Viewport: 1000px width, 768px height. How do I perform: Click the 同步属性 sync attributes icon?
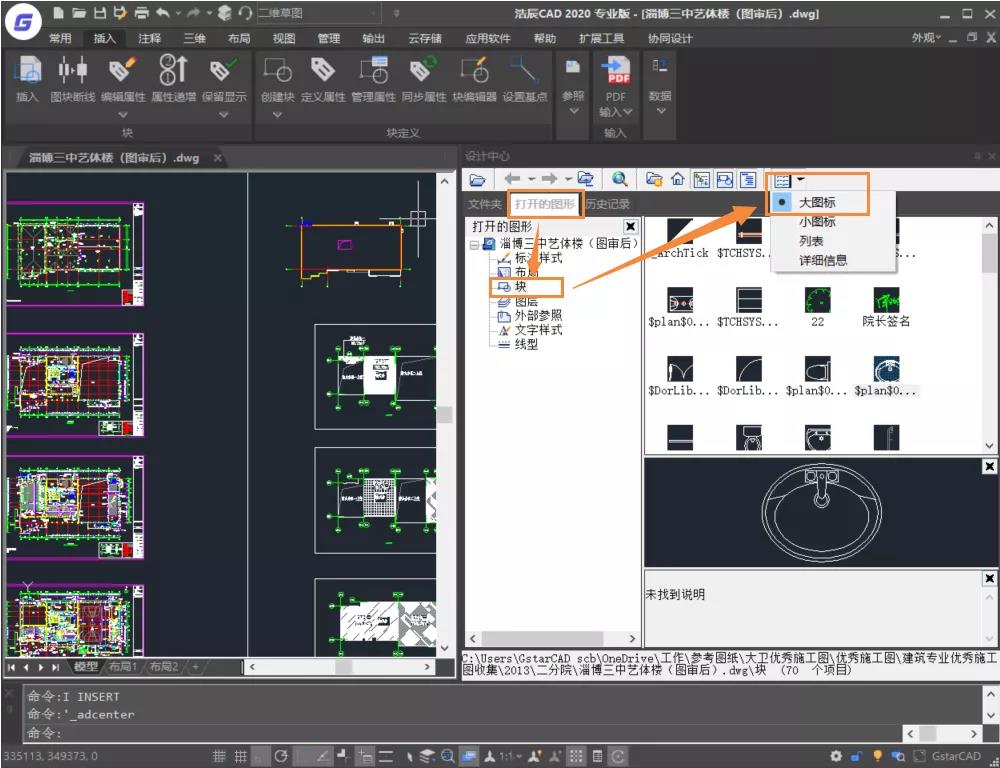coord(423,79)
